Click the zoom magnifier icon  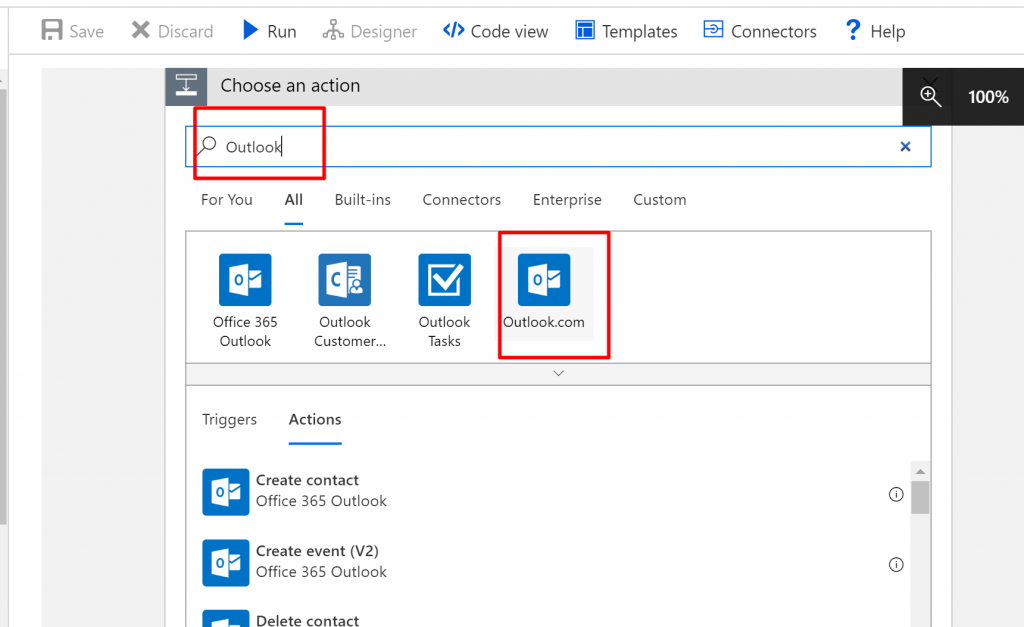click(931, 97)
